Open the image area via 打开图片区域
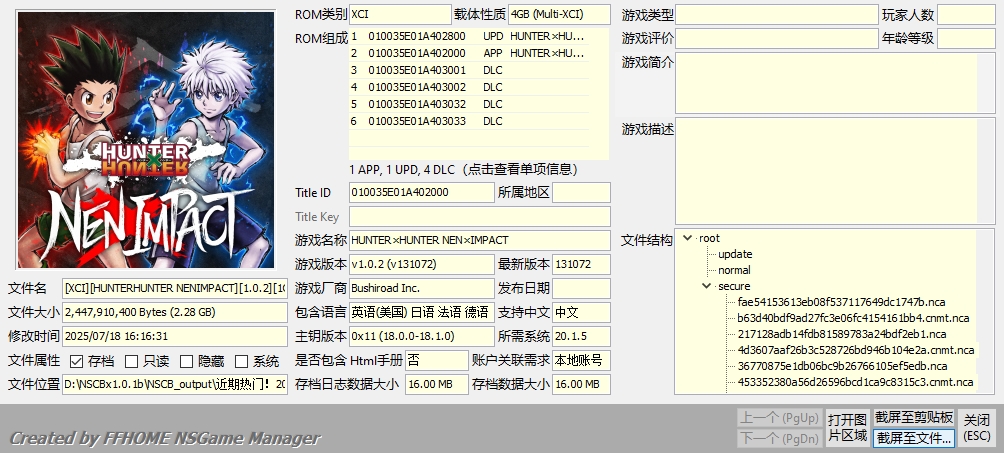 [x=847, y=427]
